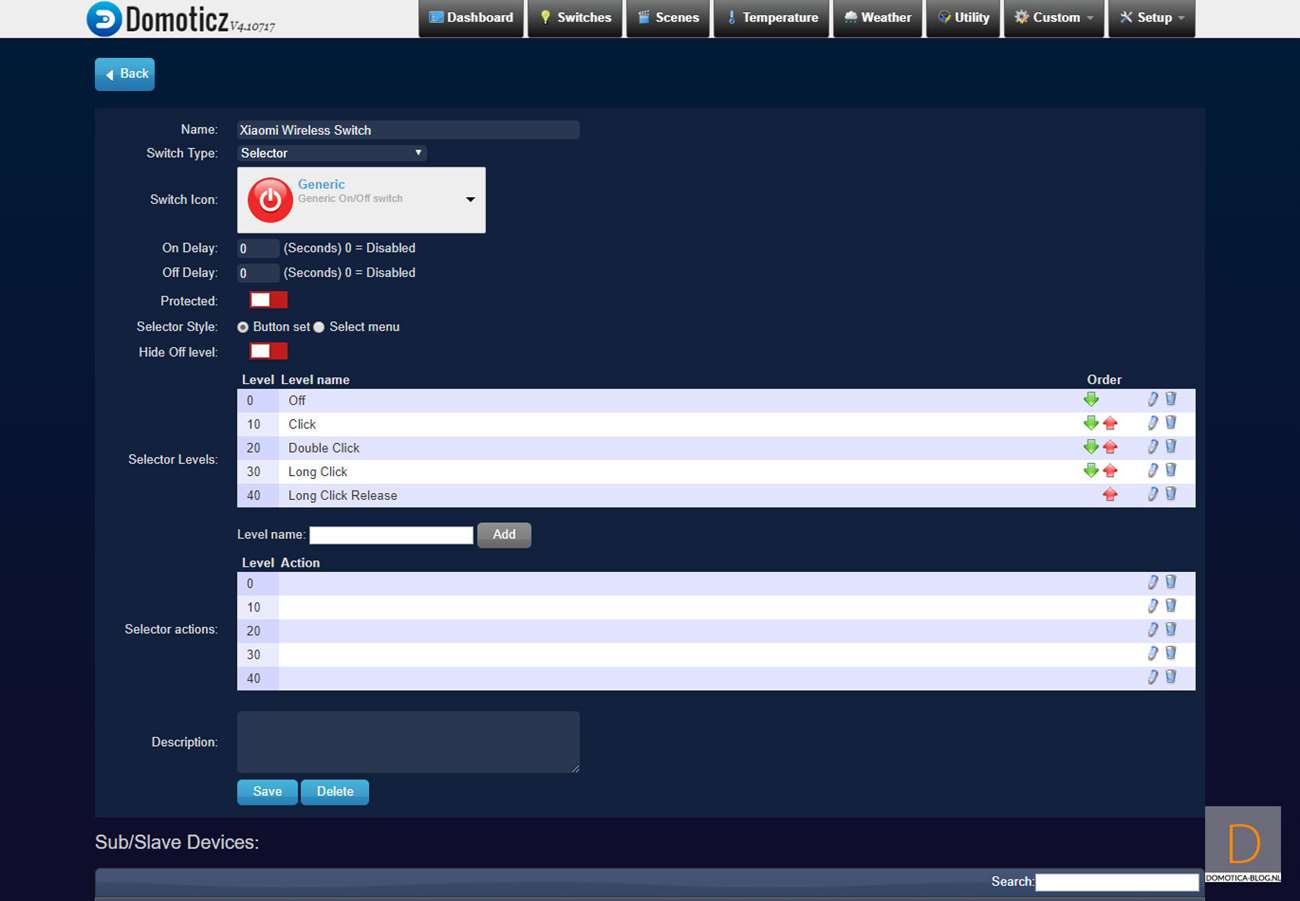1300x901 pixels.
Task: Move Double Click level up with red arrow
Action: pyautogui.click(x=1110, y=447)
